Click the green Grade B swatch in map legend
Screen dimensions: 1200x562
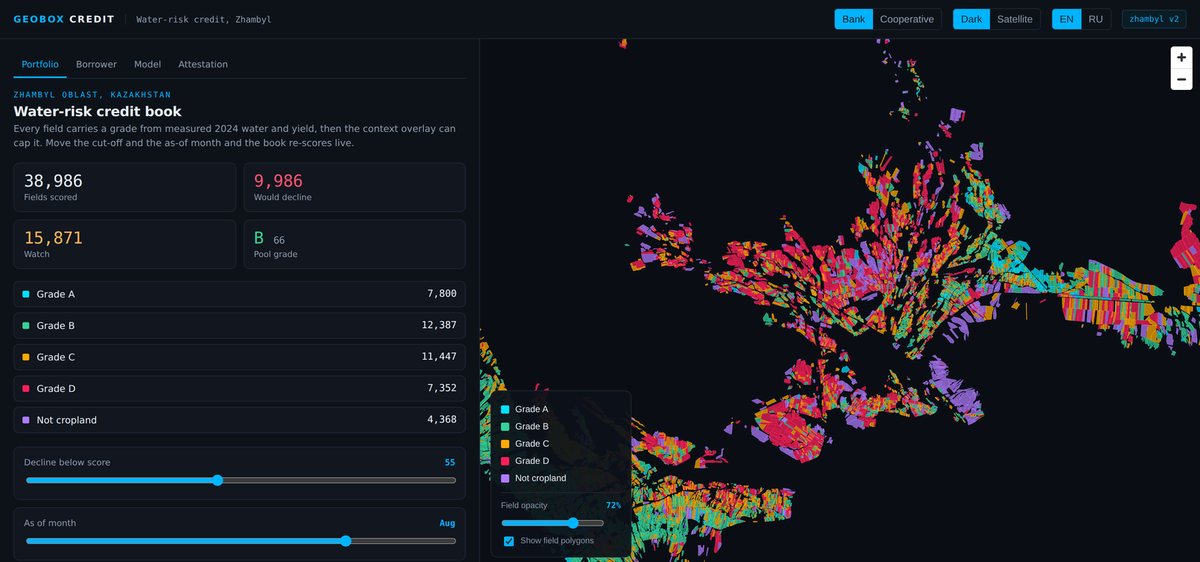[x=505, y=426]
